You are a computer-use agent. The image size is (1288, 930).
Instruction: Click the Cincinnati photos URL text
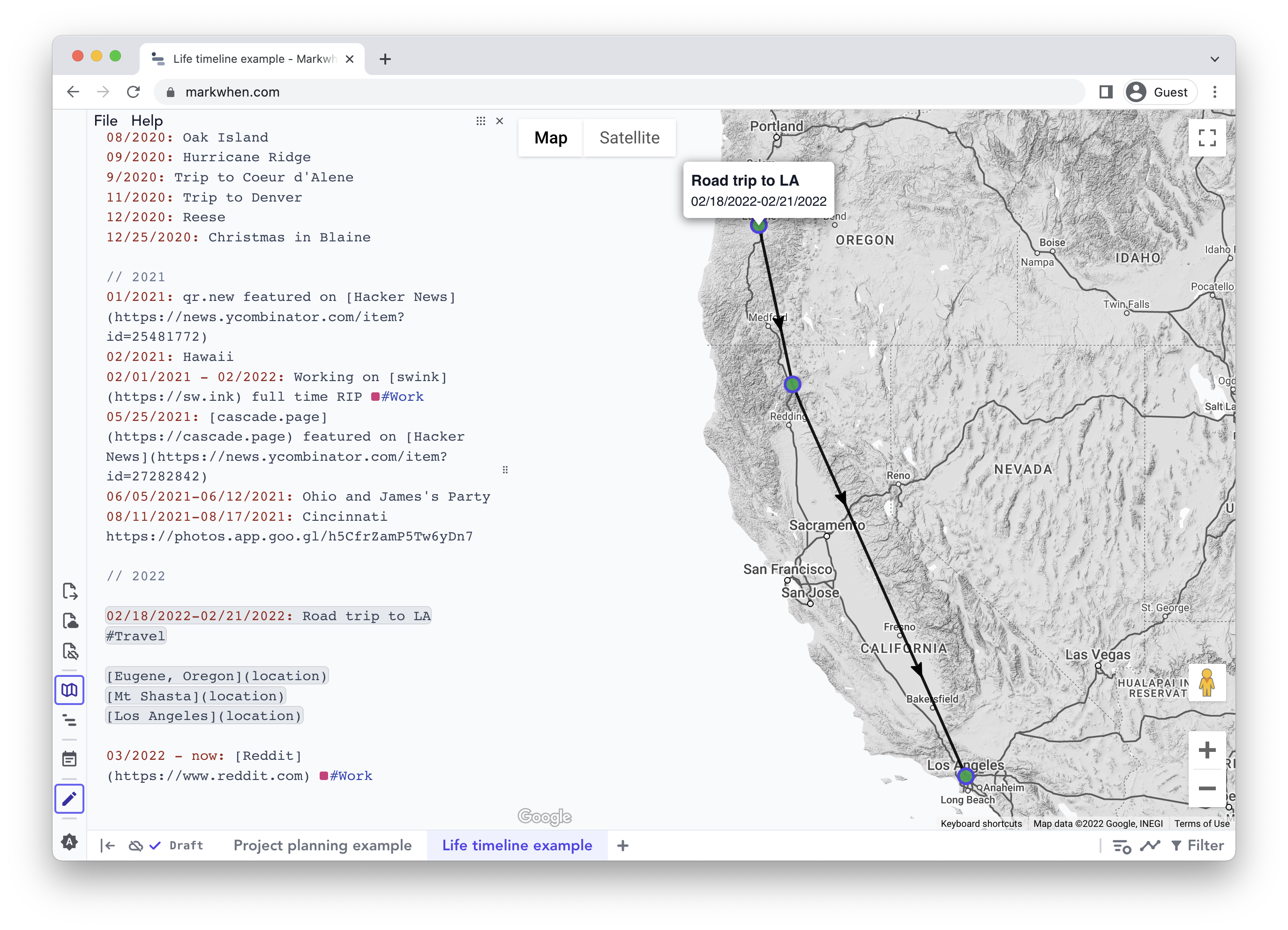290,536
